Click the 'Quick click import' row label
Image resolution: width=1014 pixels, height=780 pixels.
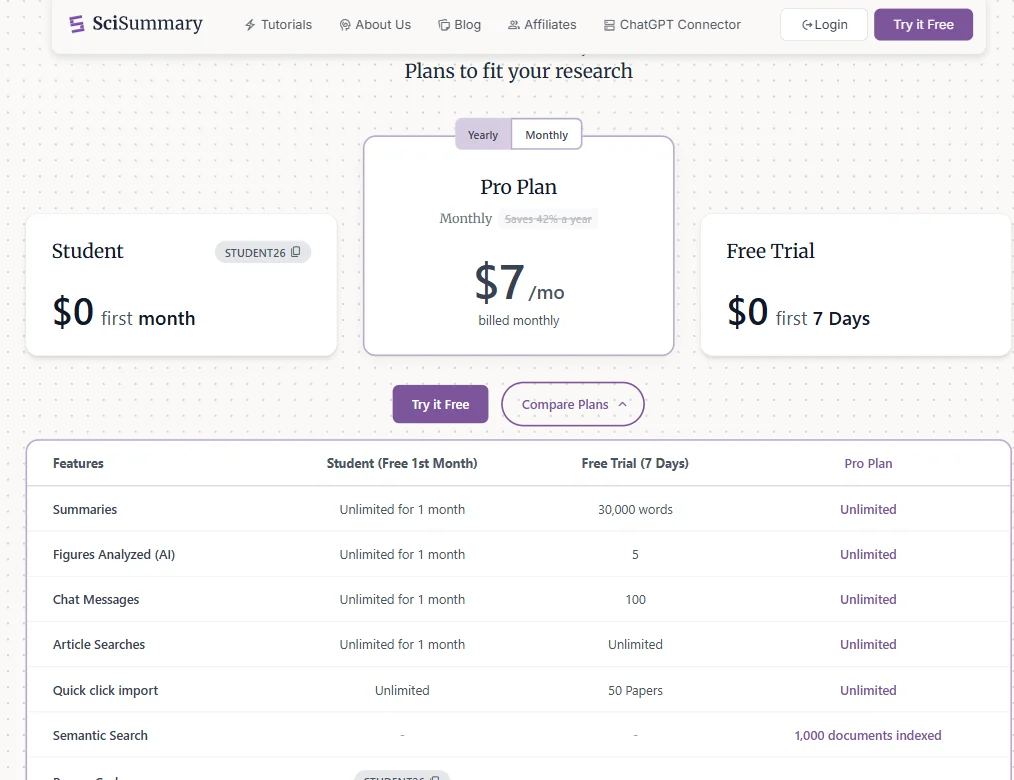[105, 690]
